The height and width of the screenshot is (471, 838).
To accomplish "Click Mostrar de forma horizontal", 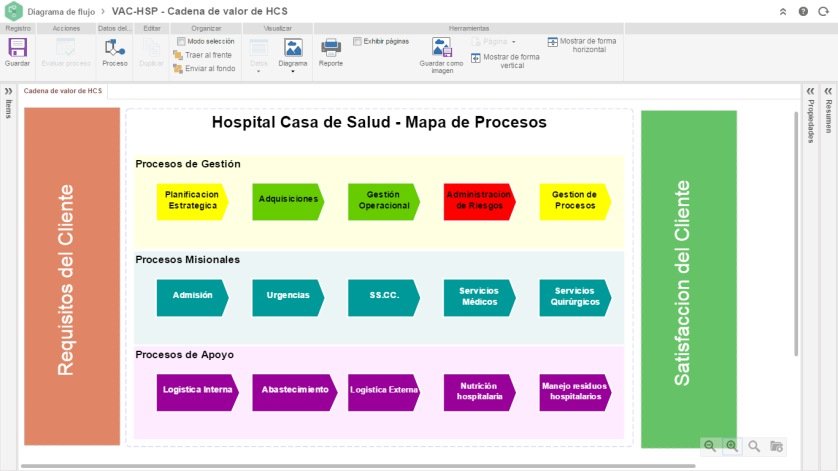I will click(x=582, y=45).
